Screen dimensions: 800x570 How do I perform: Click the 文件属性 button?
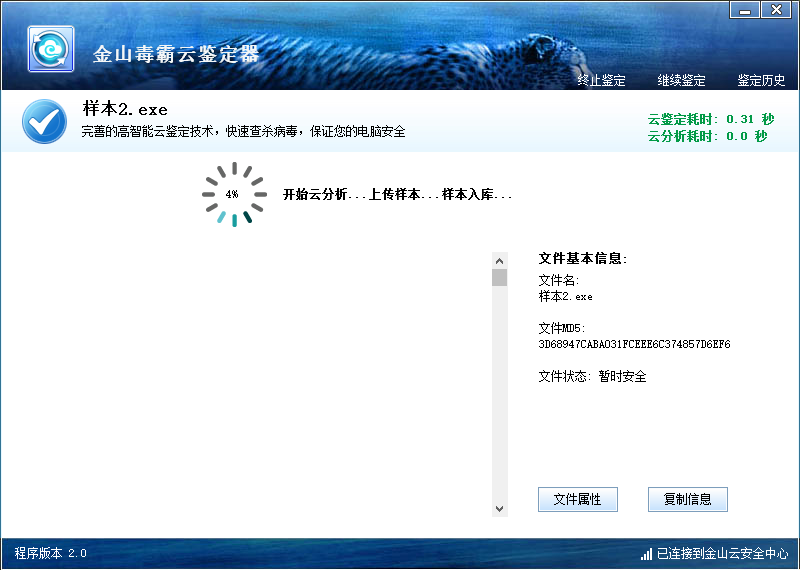577,499
